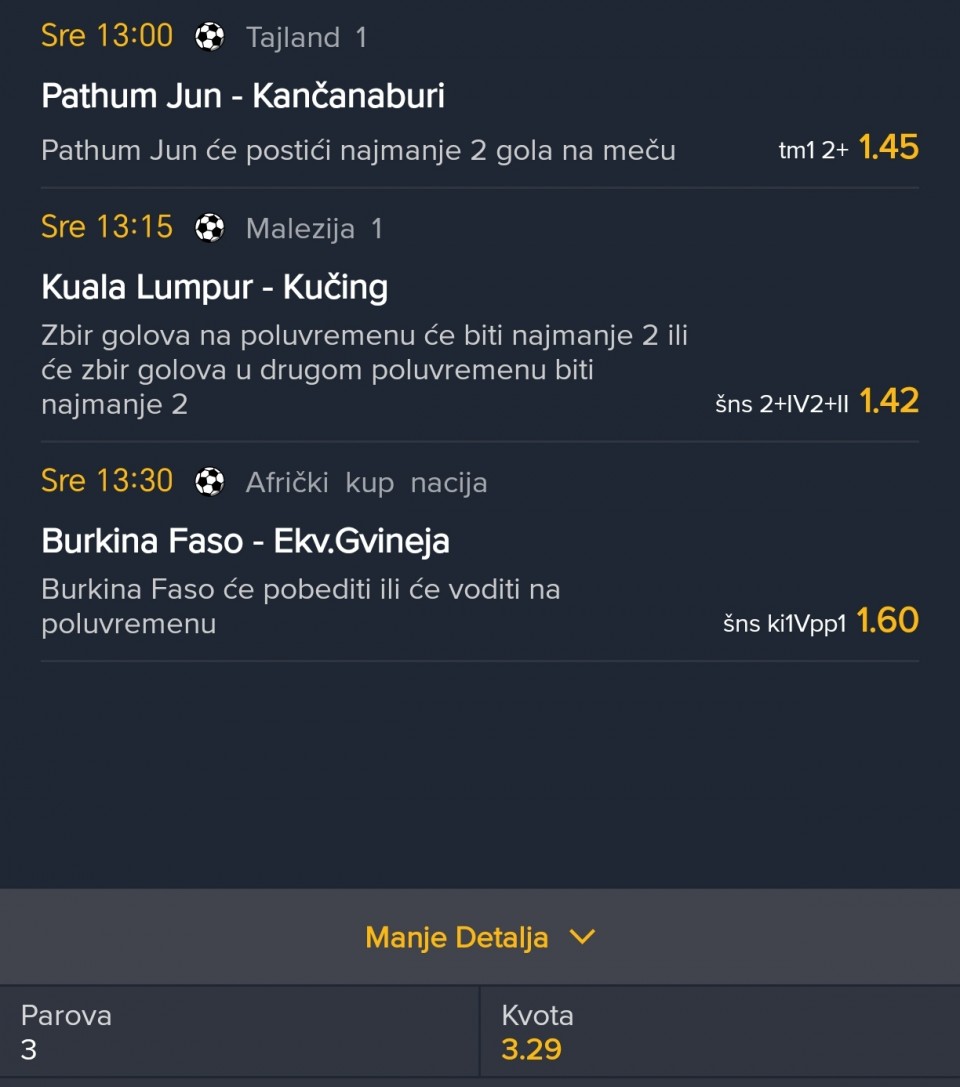Click the Malezija 1 league label

(x=314, y=229)
